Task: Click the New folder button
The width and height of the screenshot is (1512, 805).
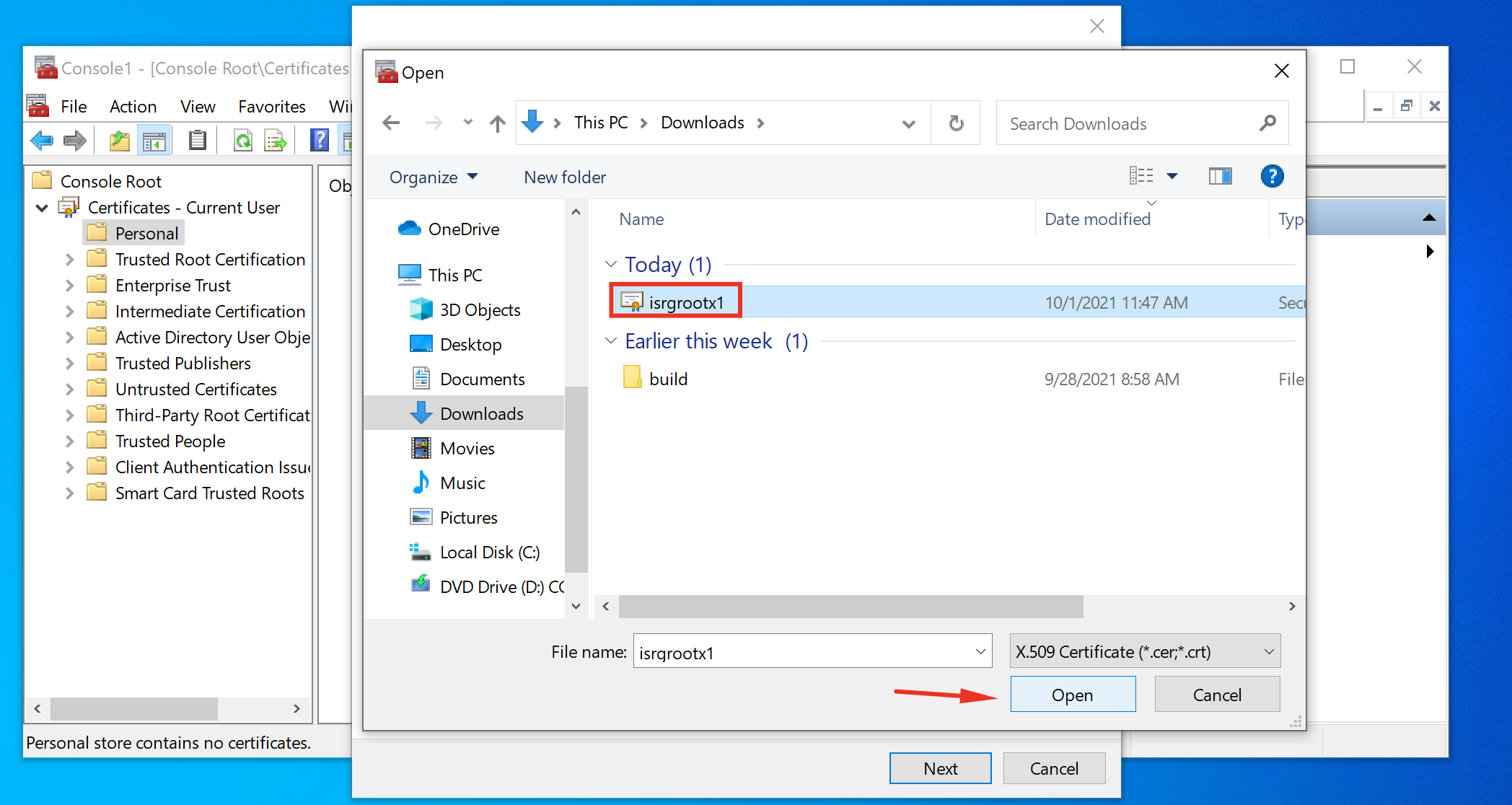Action: tap(565, 177)
